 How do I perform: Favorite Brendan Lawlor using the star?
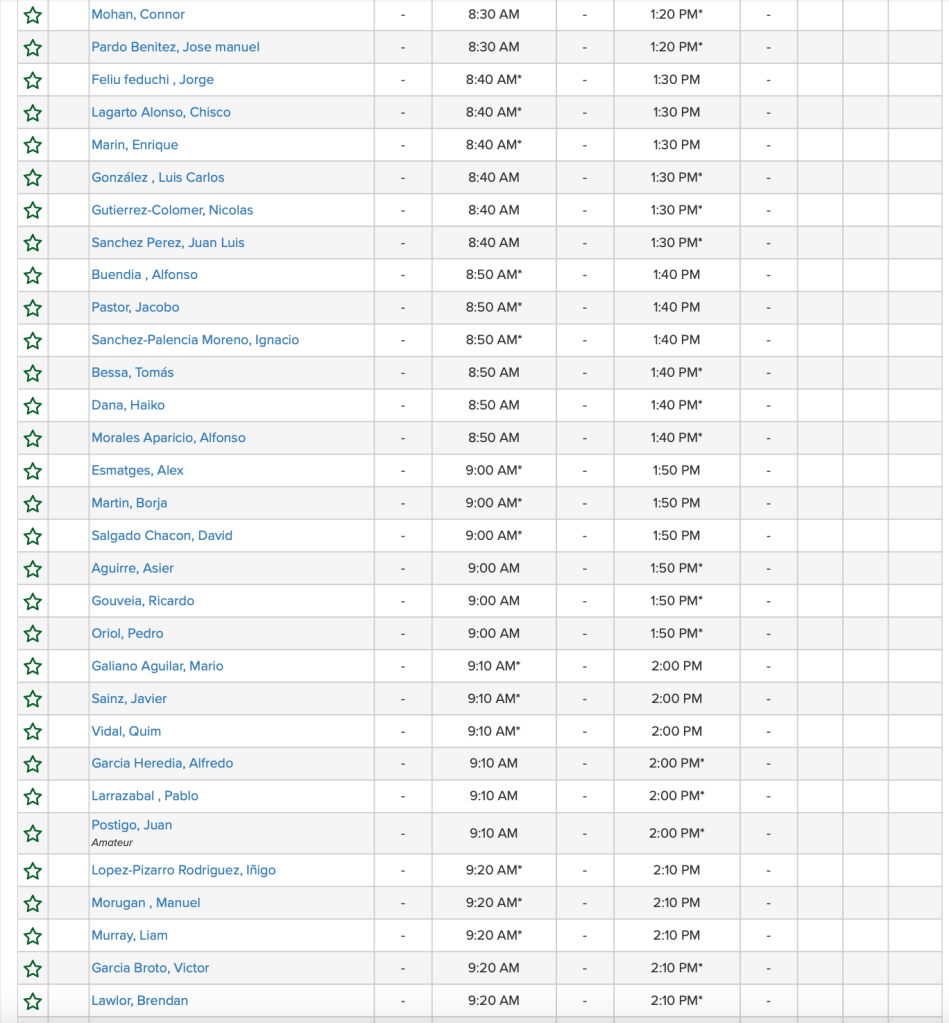(33, 1001)
